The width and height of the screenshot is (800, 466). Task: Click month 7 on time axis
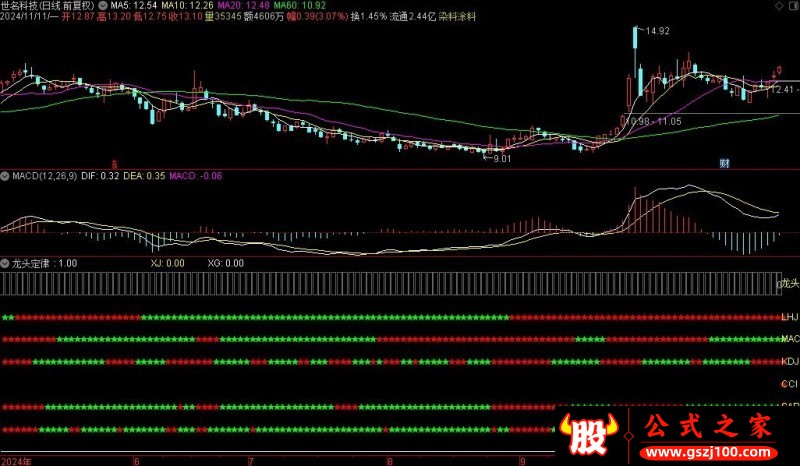pos(251,461)
